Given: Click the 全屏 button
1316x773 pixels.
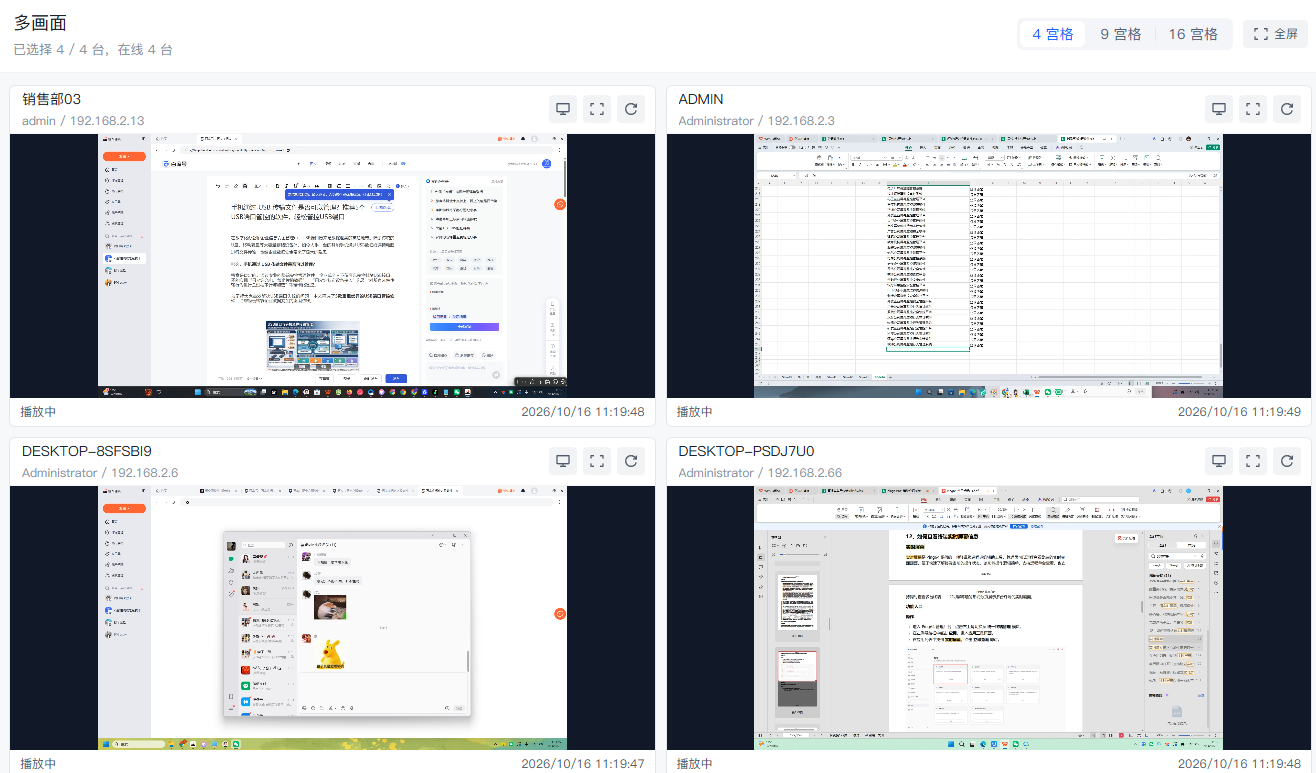Looking at the screenshot, I should pos(1275,34).
